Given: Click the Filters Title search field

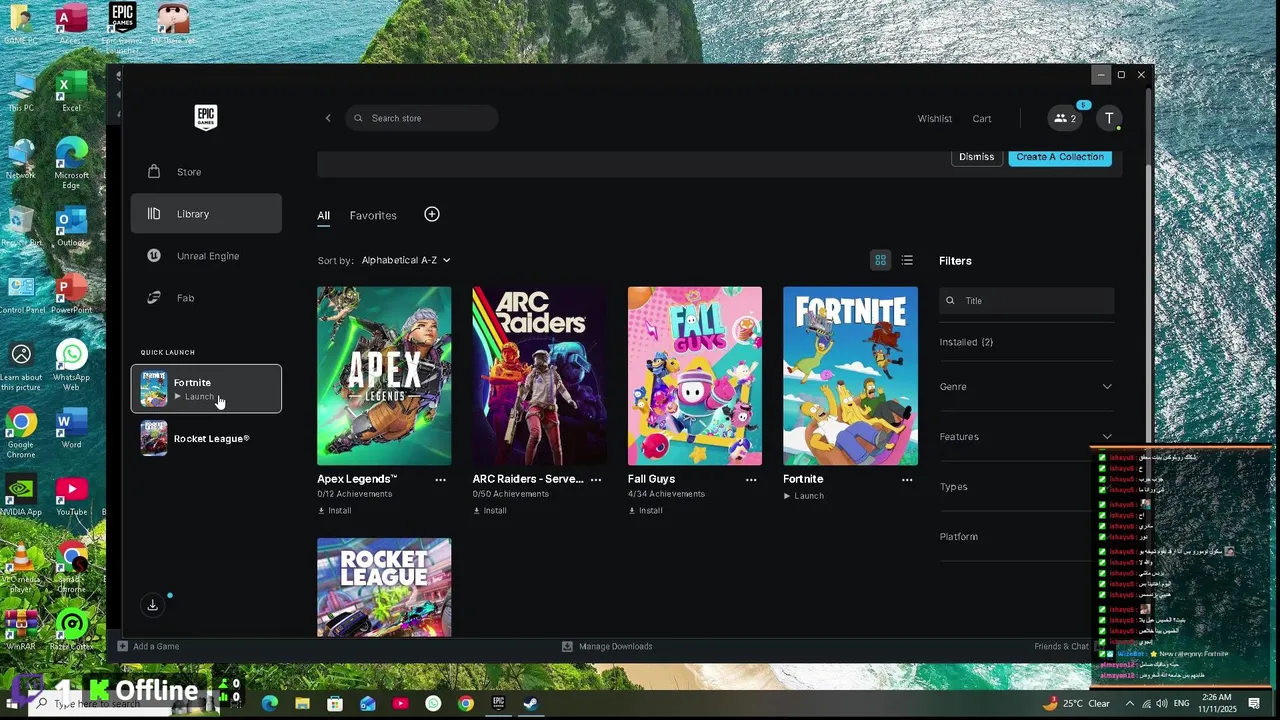Looking at the screenshot, I should click(x=1026, y=300).
